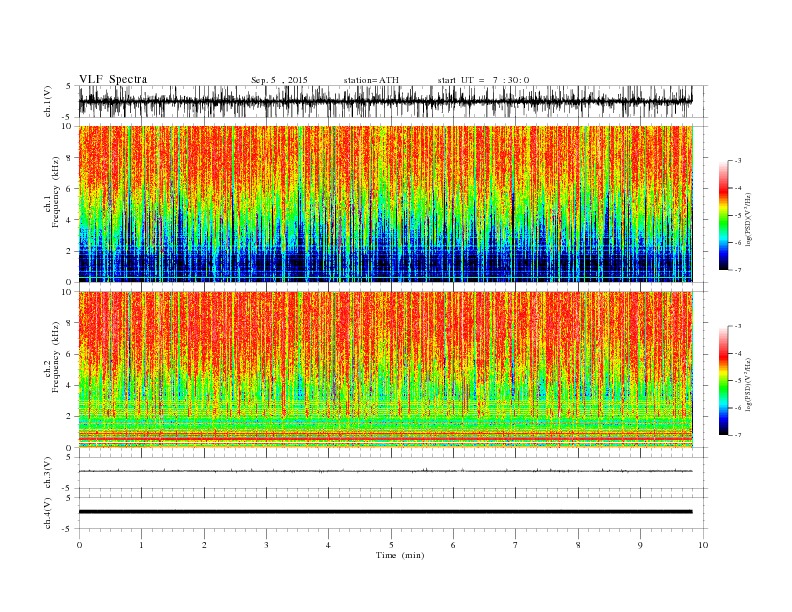Click the "ch.3(V)" axis label
The width and height of the screenshot is (792, 612).
coord(48,473)
